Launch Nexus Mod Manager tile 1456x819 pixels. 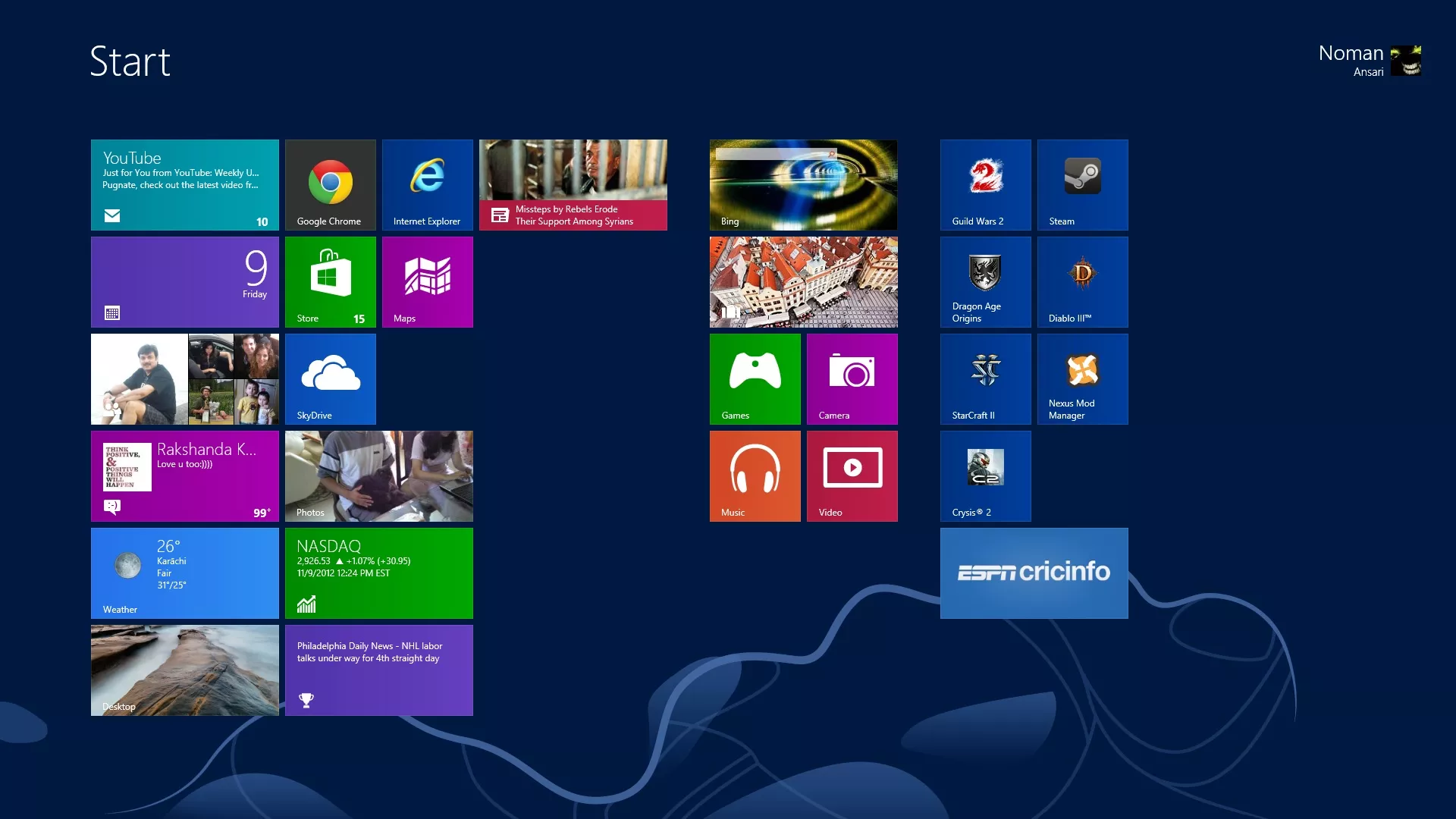[x=1083, y=379]
